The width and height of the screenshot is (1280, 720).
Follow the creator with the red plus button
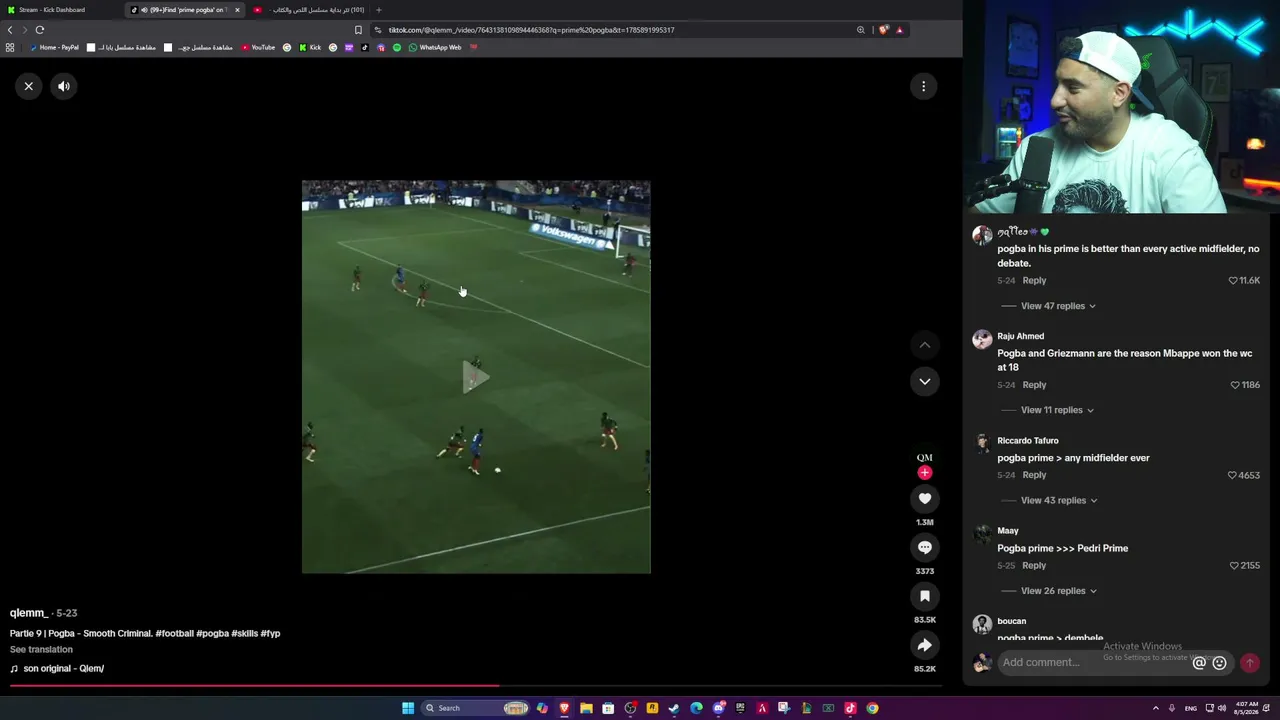[x=925, y=473]
